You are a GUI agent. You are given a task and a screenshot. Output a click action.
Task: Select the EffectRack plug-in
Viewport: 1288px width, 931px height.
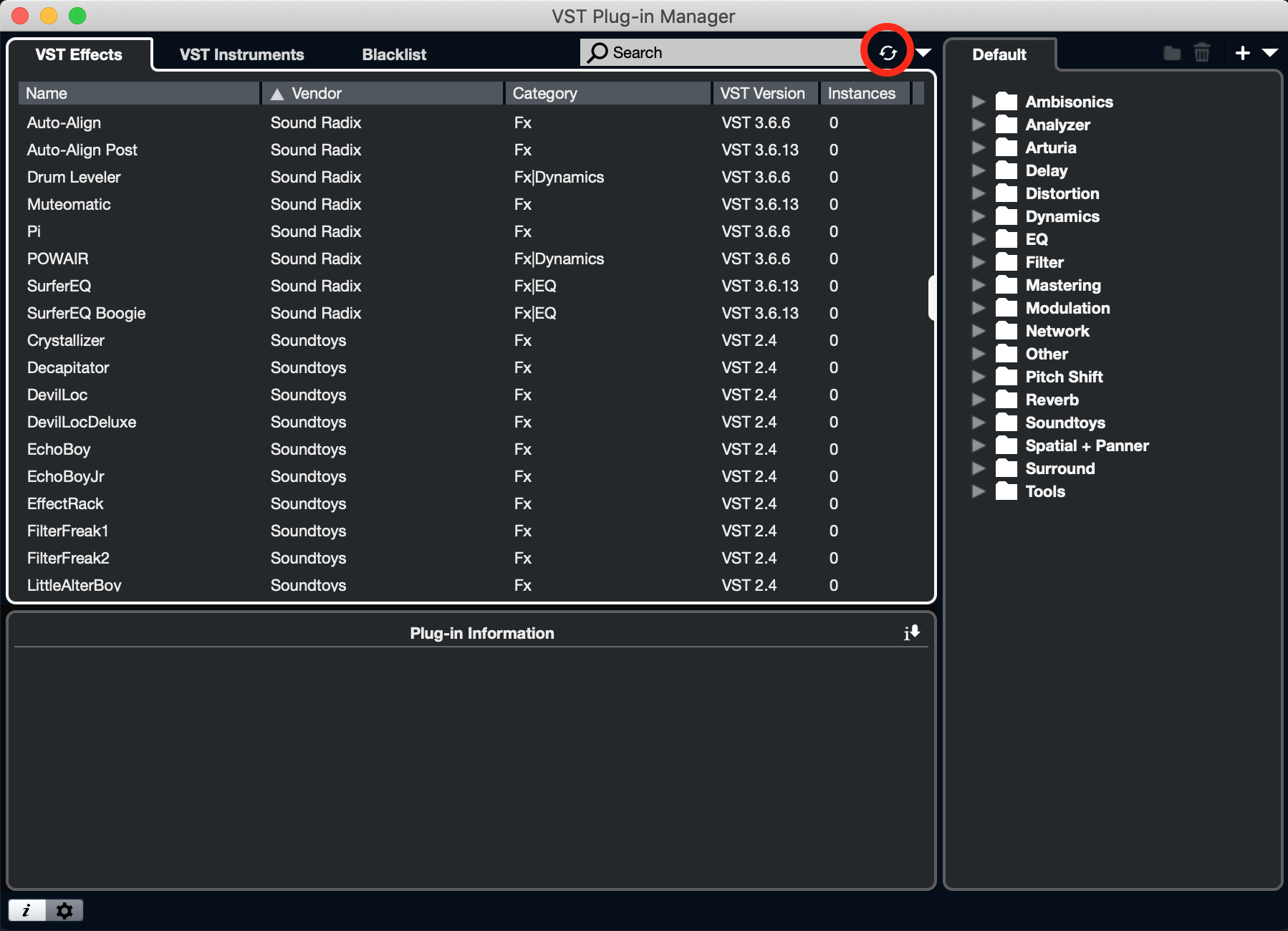pos(471,503)
